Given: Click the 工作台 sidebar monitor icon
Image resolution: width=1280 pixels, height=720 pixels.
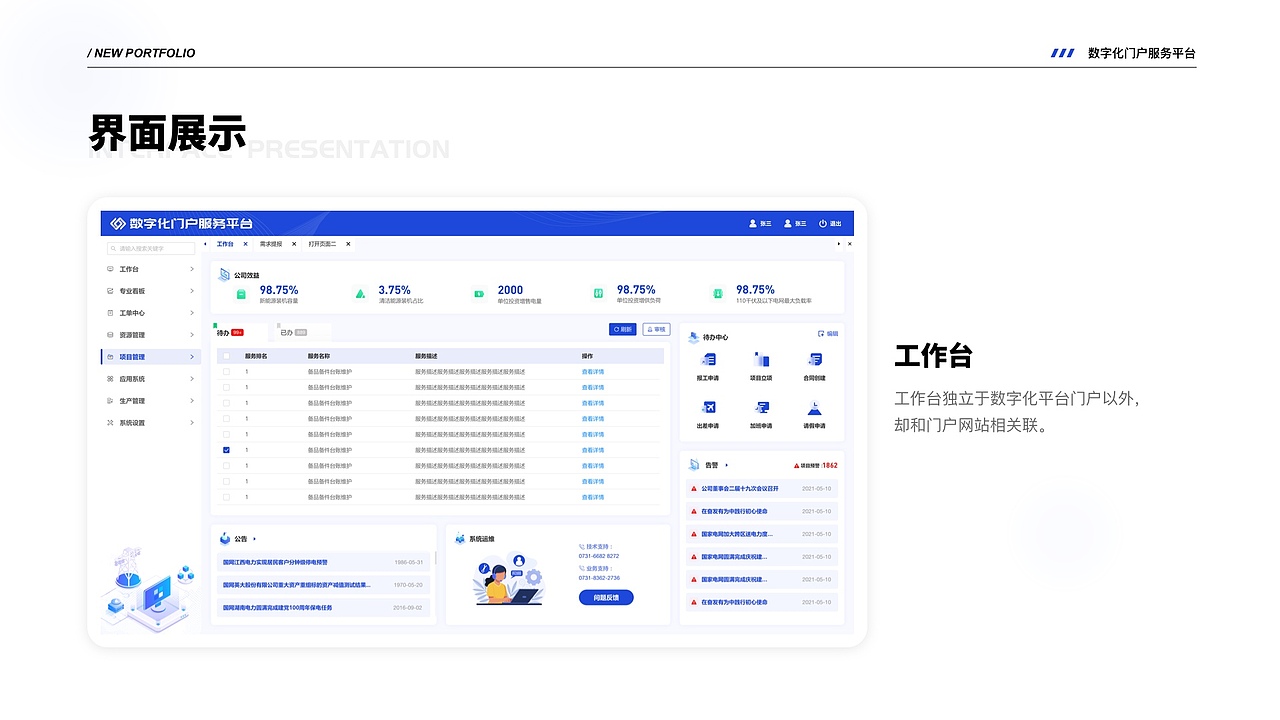Looking at the screenshot, I should [x=110, y=269].
